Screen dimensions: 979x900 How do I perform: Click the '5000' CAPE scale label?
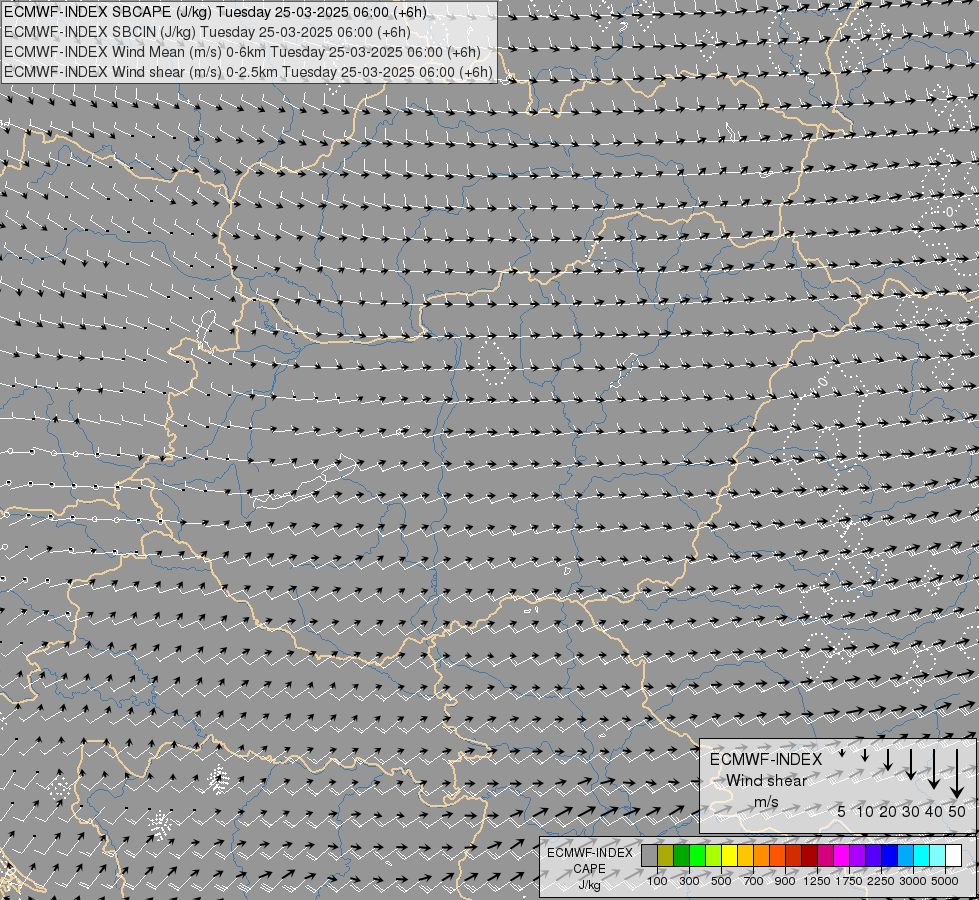[945, 881]
